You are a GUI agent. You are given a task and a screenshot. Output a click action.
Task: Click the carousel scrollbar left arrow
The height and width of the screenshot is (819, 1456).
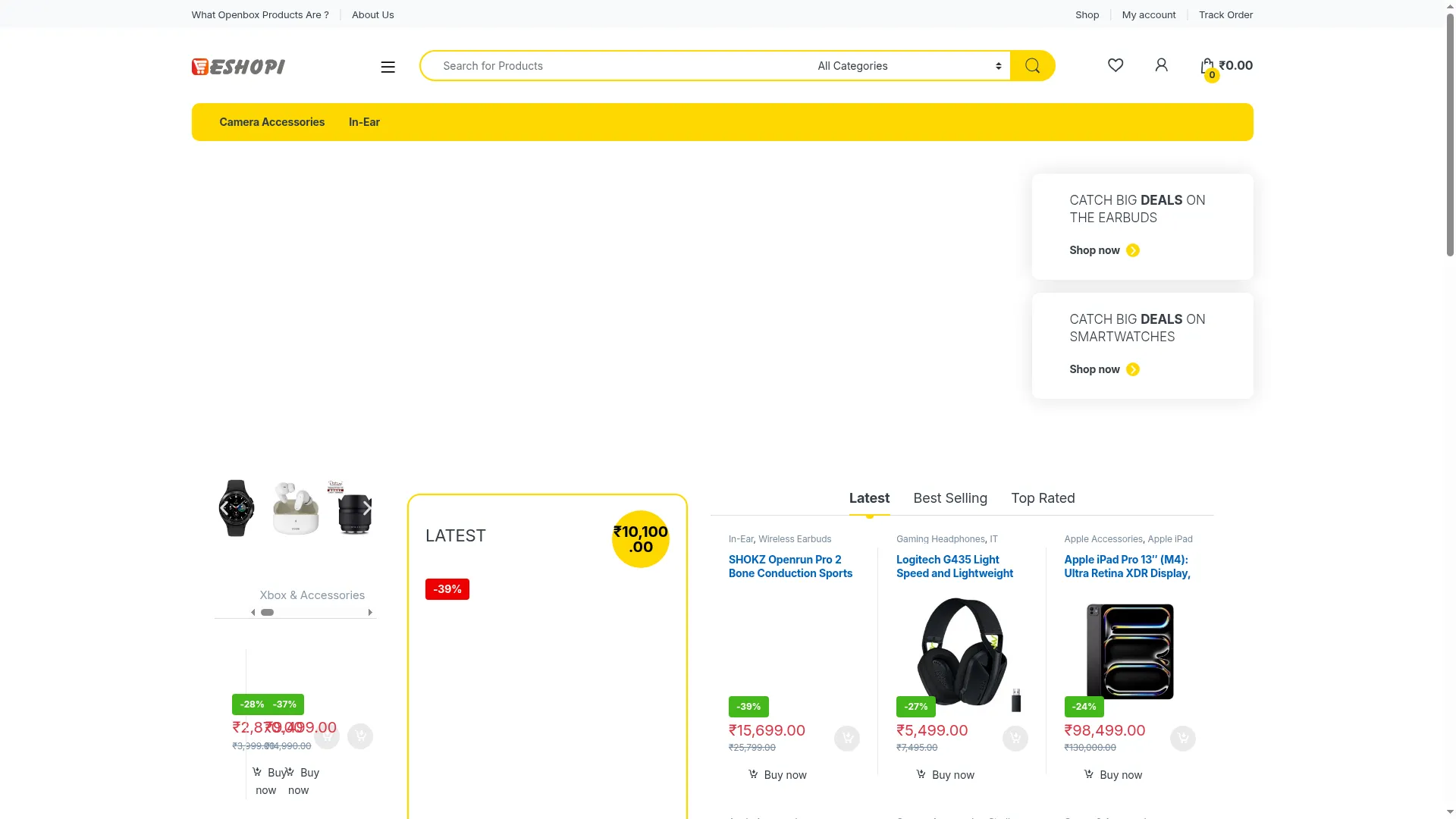[x=253, y=613]
